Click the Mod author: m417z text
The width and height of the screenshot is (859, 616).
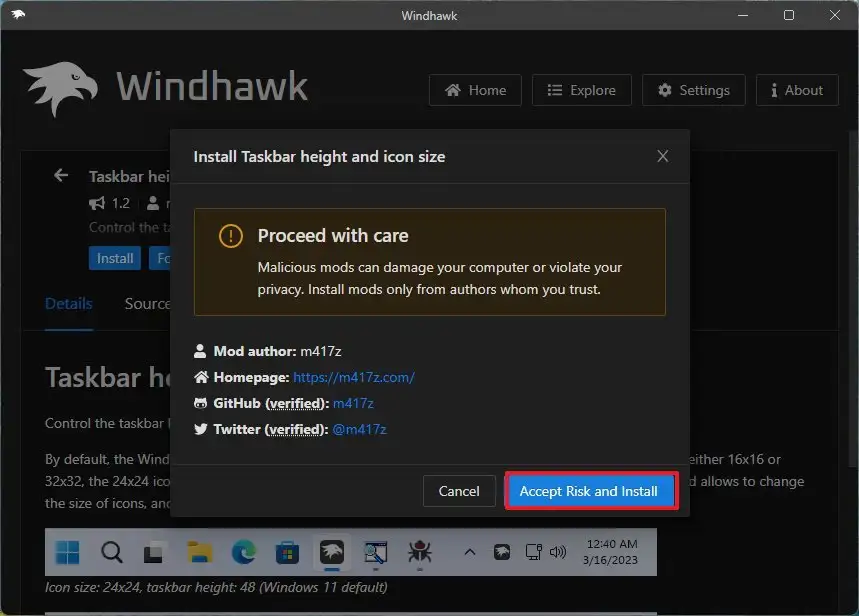point(277,351)
